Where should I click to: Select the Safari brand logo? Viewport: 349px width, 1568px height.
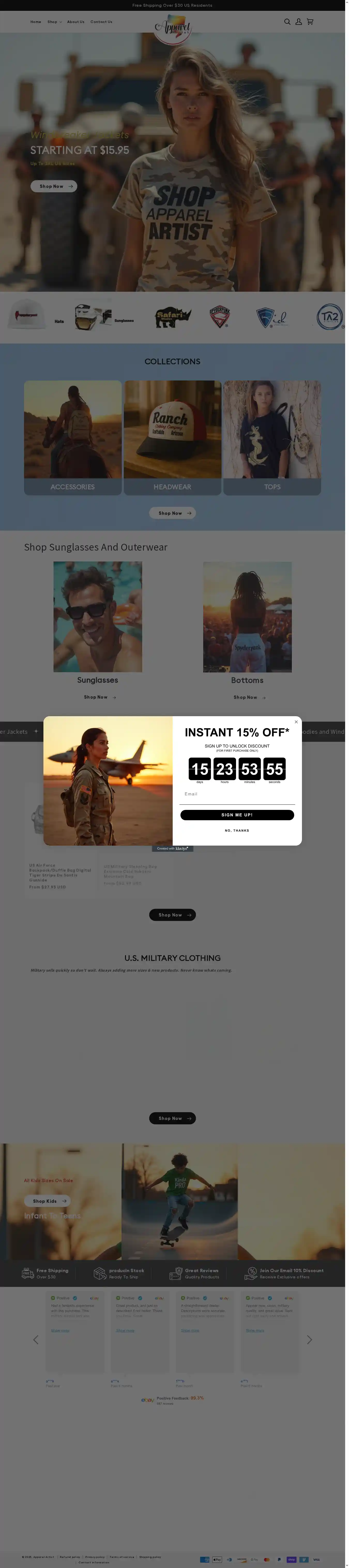pos(173,317)
